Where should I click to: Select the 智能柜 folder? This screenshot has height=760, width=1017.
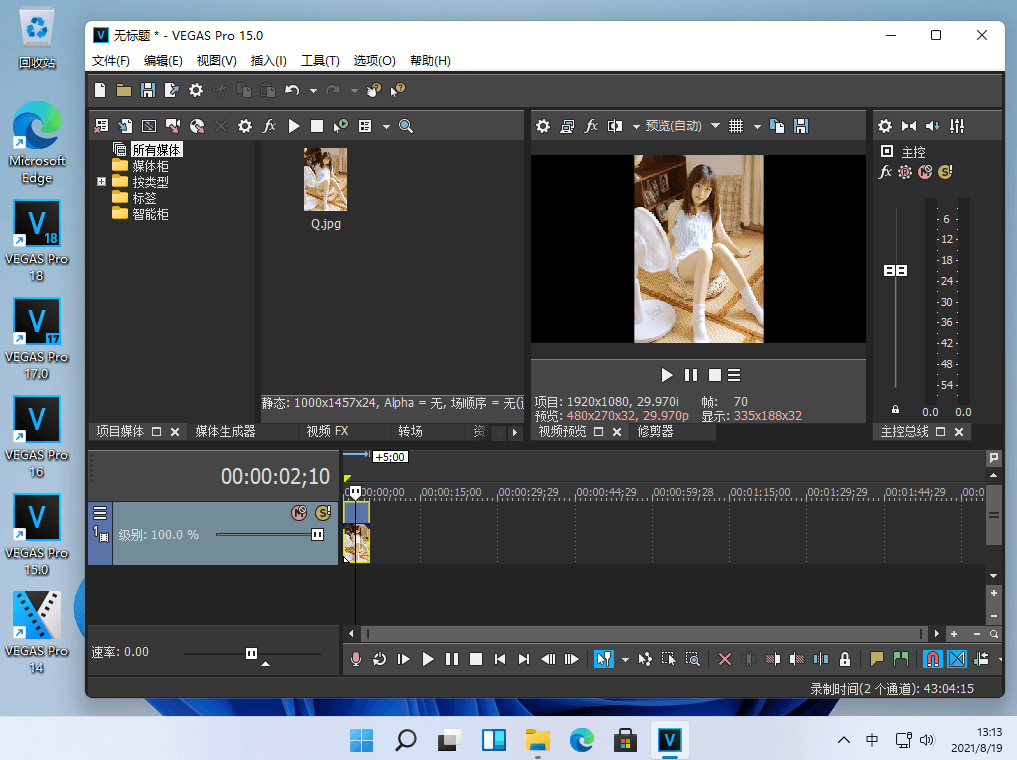click(x=150, y=214)
